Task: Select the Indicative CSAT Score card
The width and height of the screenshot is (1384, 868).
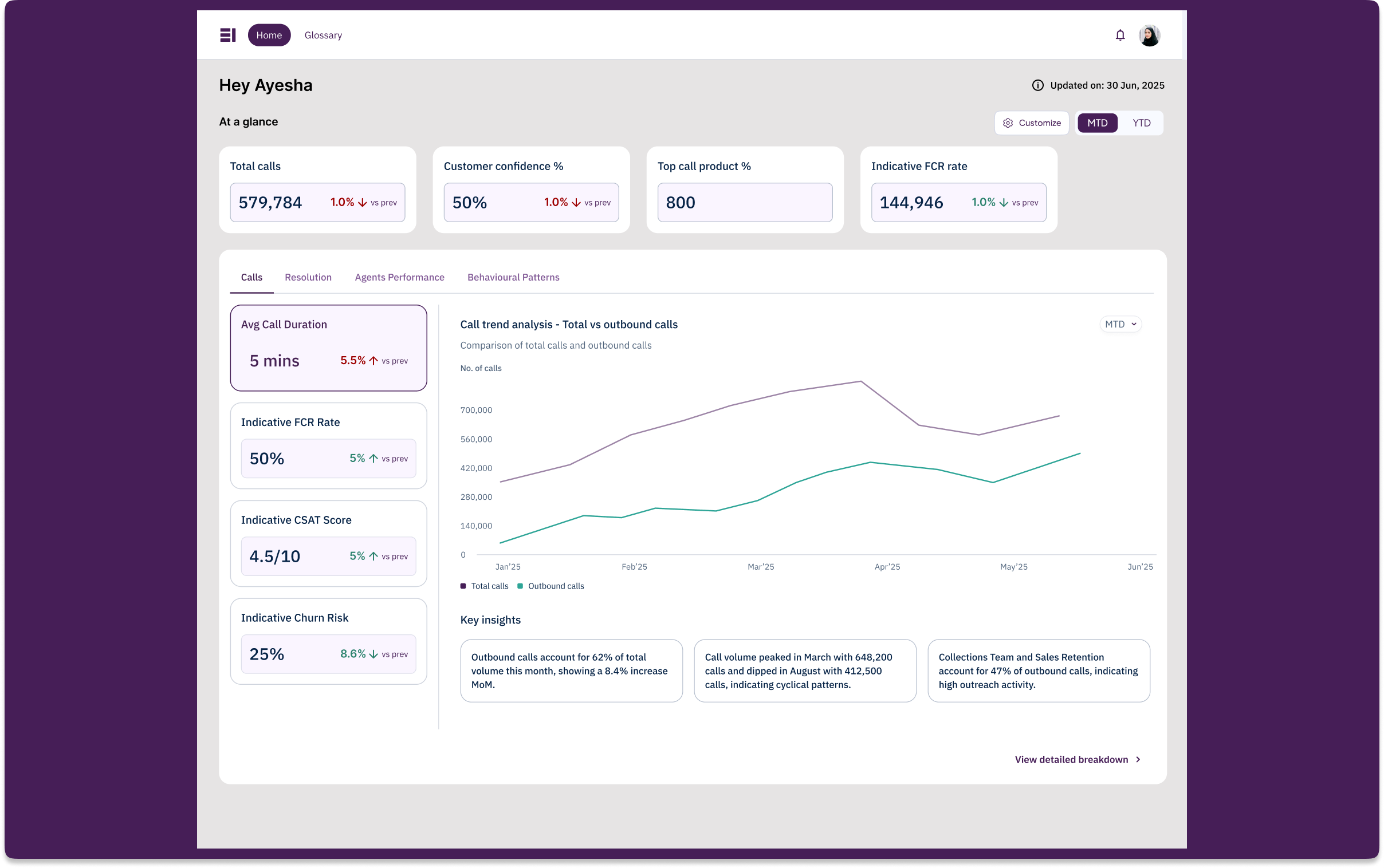Action: pyautogui.click(x=328, y=544)
